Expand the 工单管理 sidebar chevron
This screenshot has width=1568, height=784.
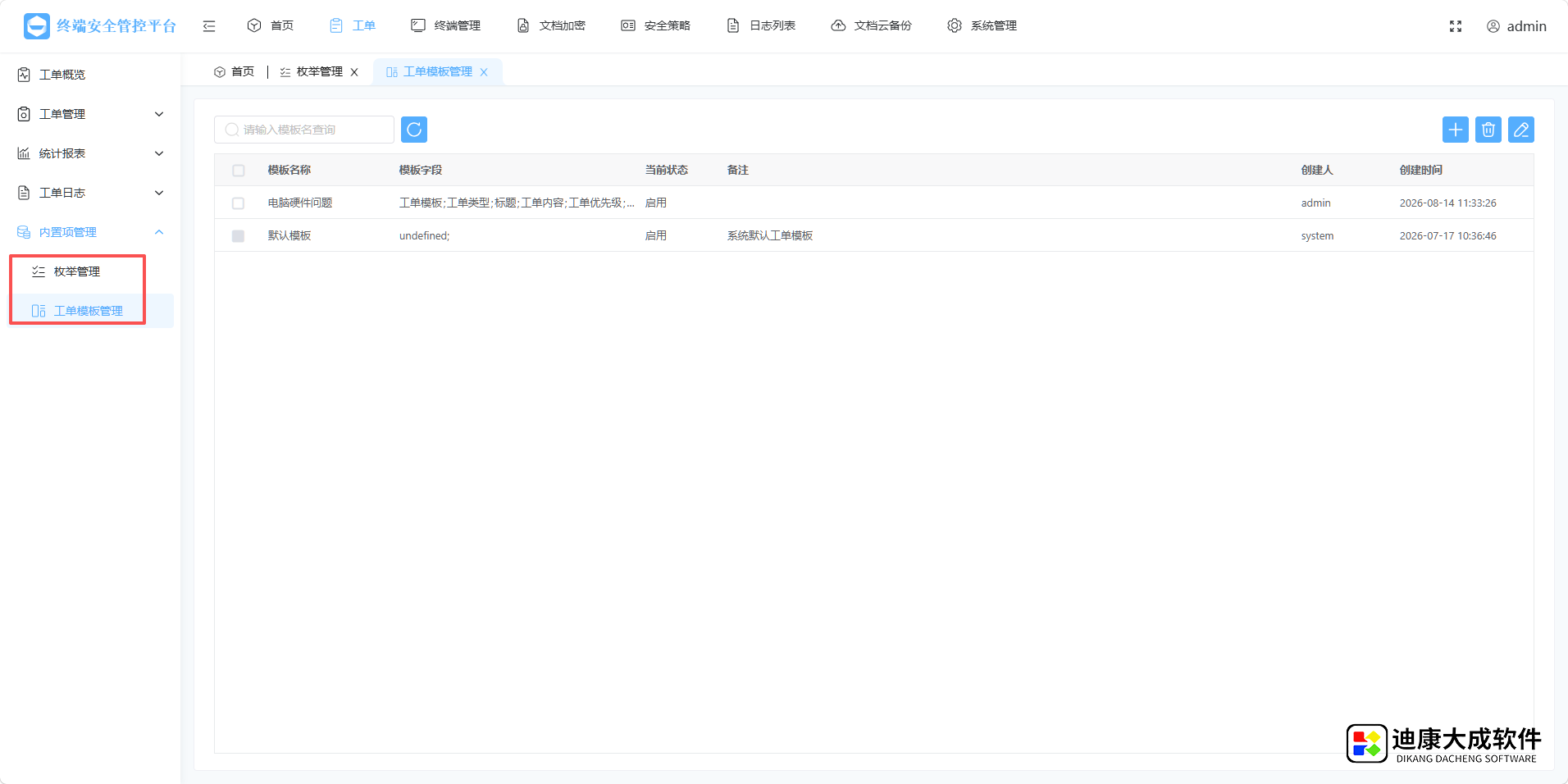pyautogui.click(x=159, y=114)
